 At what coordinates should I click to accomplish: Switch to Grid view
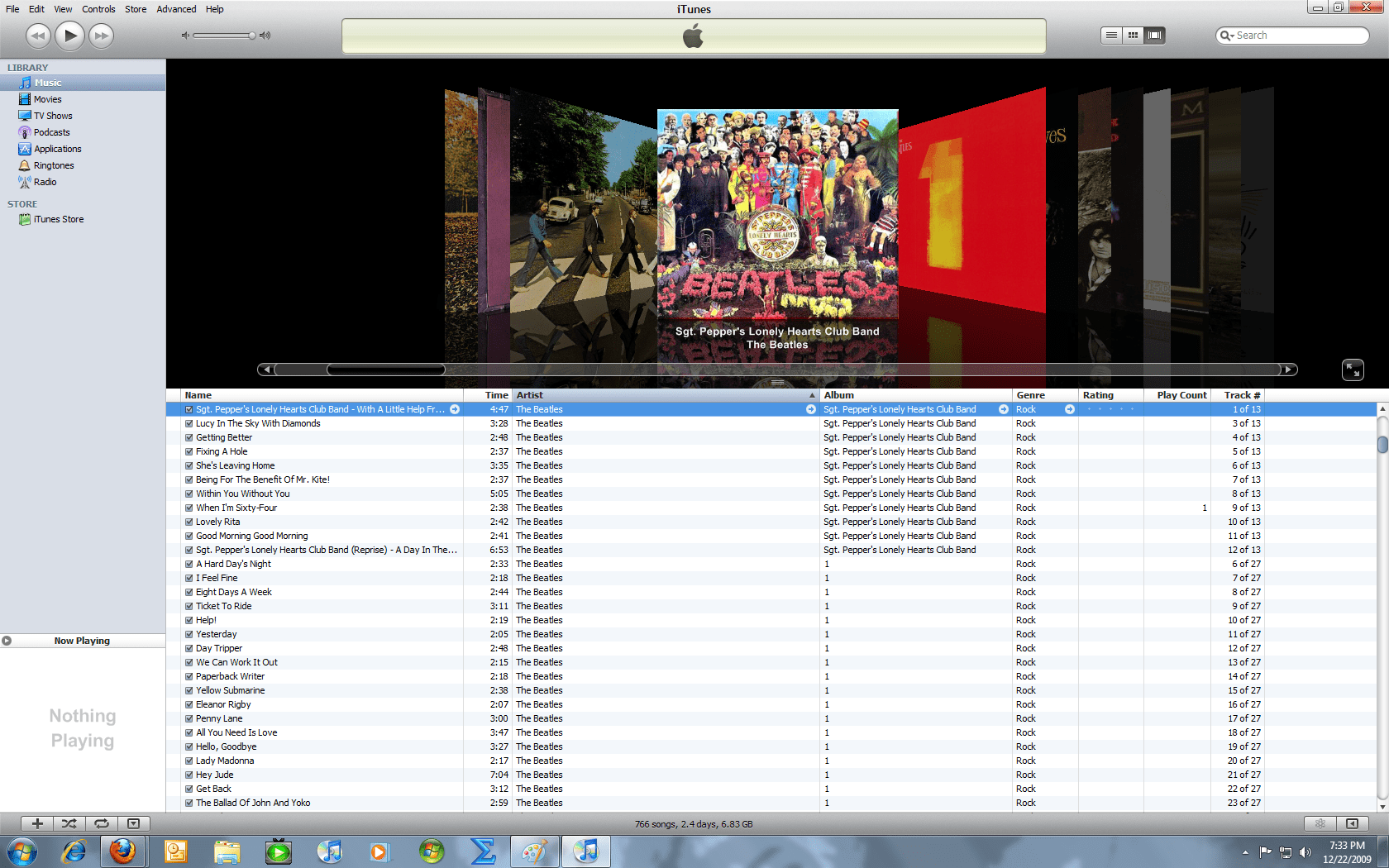[x=1134, y=36]
